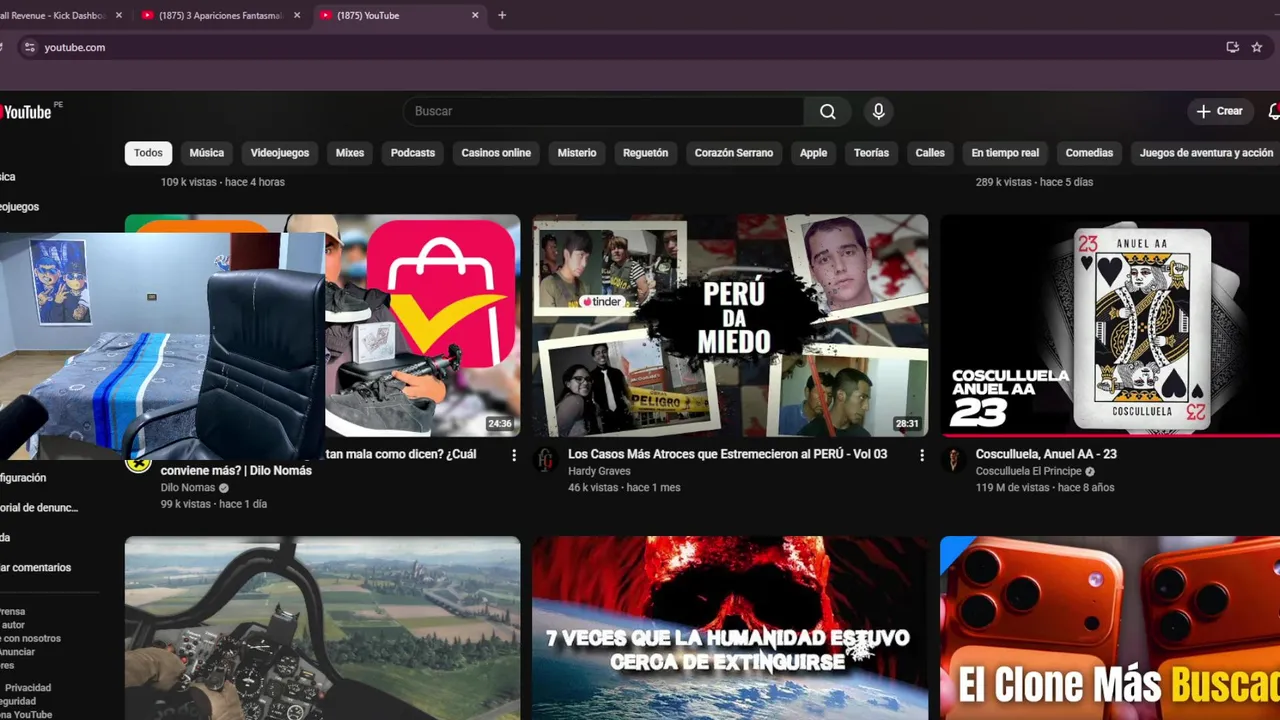Select the Casinos online chip

(496, 153)
